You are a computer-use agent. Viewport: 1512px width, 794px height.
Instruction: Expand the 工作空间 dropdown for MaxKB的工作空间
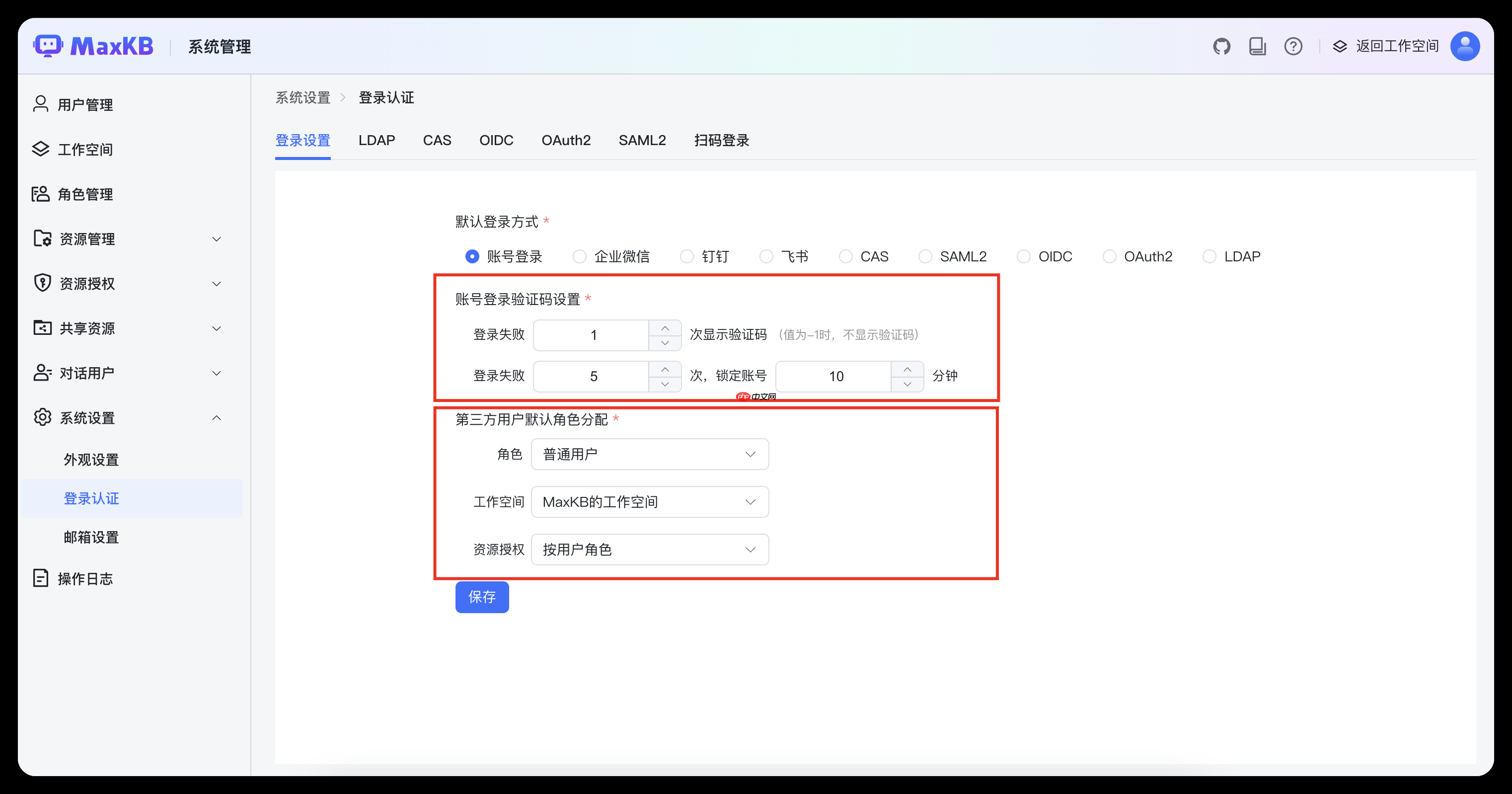pos(649,501)
